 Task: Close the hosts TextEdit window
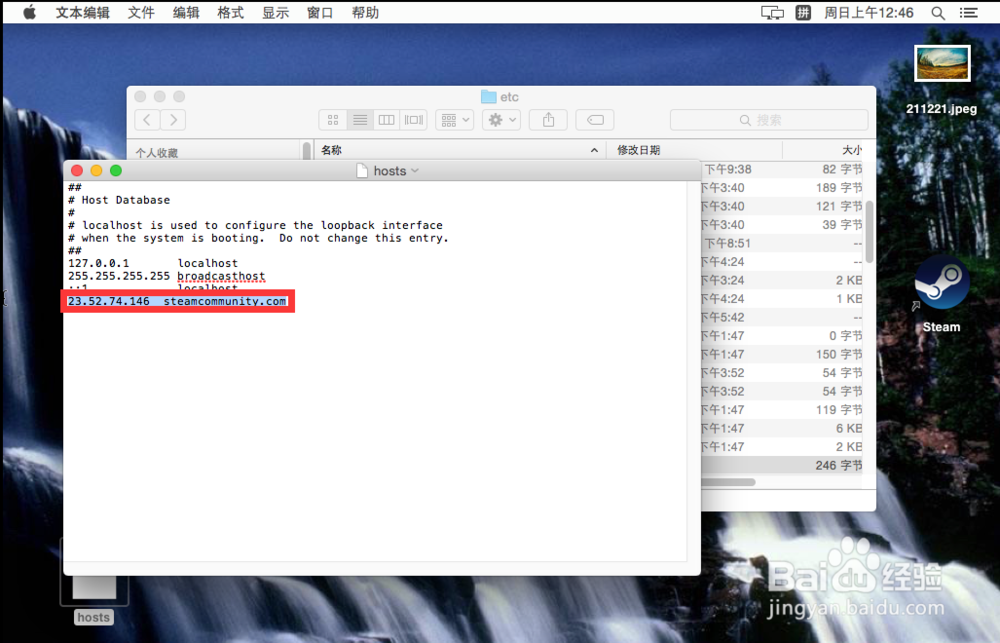point(77,170)
